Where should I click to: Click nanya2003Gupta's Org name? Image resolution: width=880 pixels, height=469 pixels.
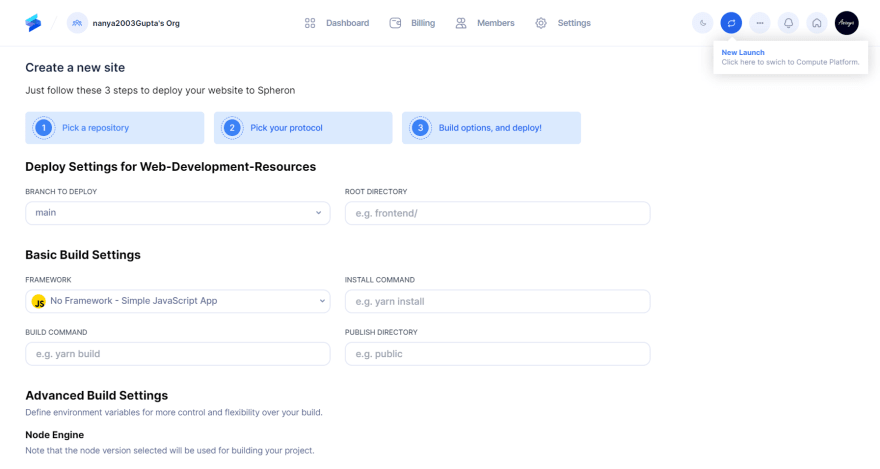136,23
